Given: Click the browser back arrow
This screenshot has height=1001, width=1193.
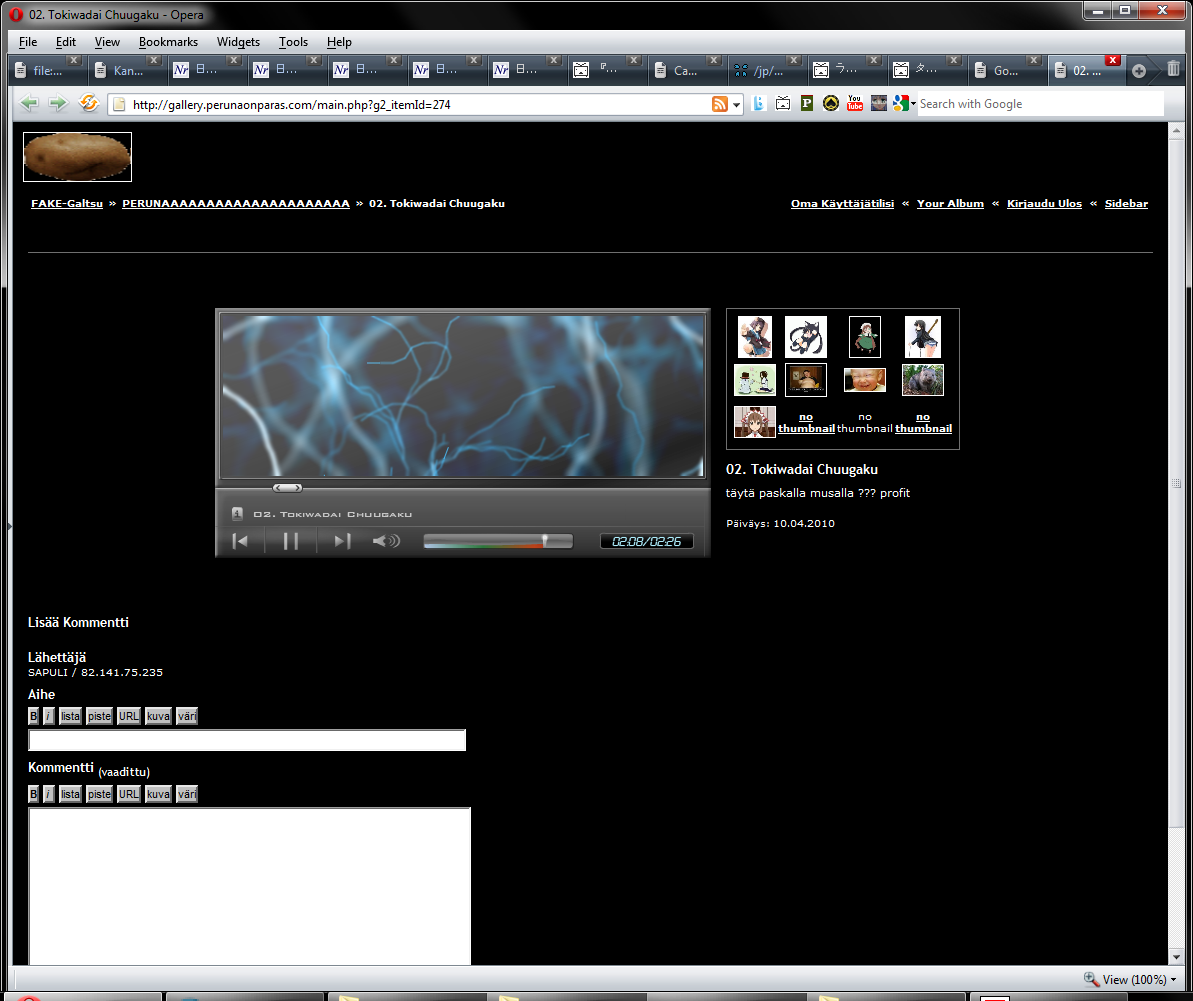Looking at the screenshot, I should [29, 104].
